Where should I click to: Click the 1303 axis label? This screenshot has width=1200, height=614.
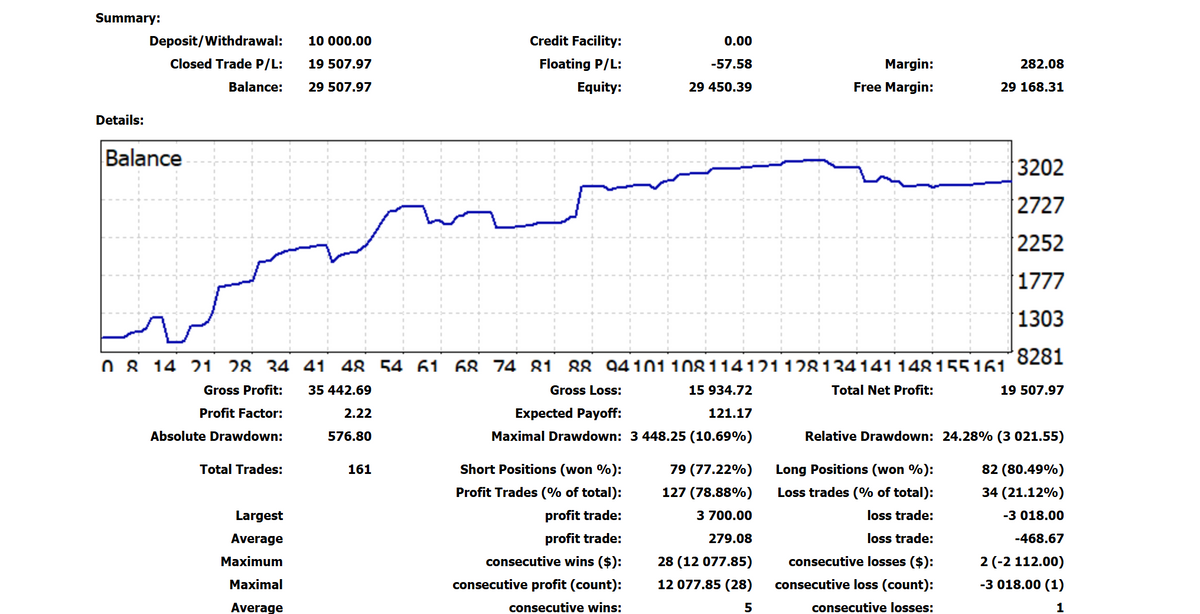1040,320
